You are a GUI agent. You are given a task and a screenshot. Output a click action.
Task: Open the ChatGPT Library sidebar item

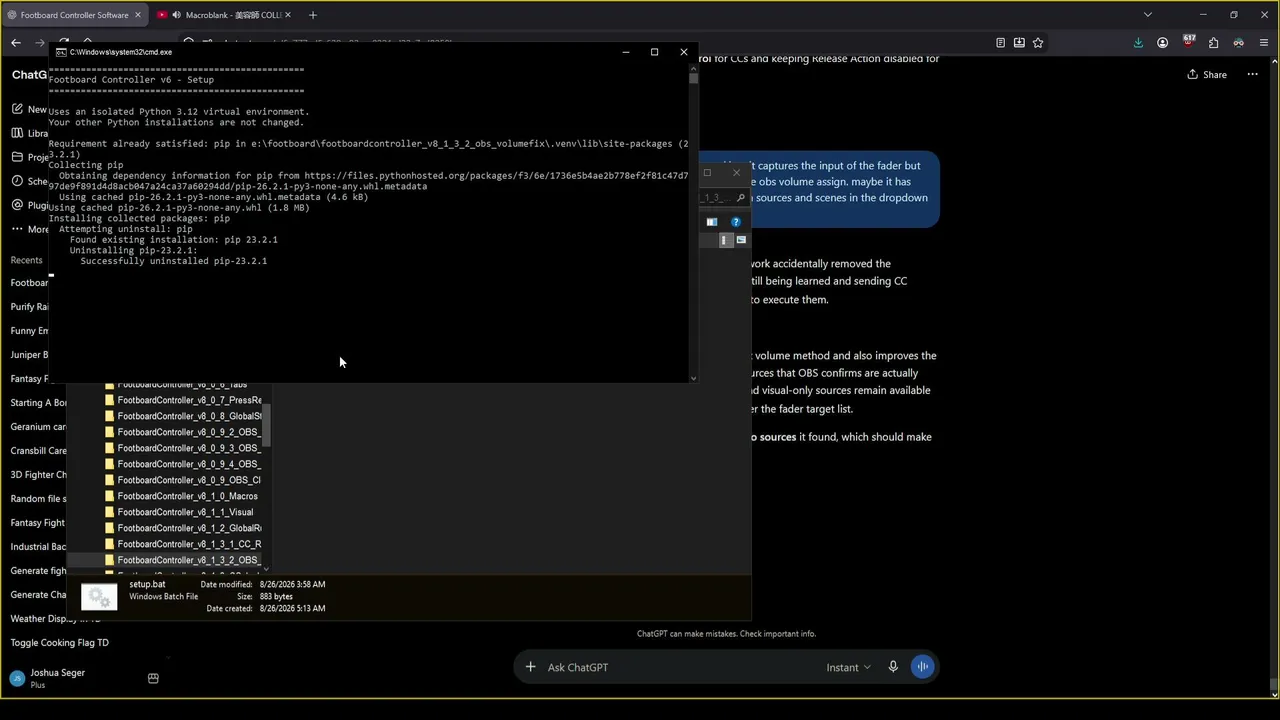(x=30, y=133)
